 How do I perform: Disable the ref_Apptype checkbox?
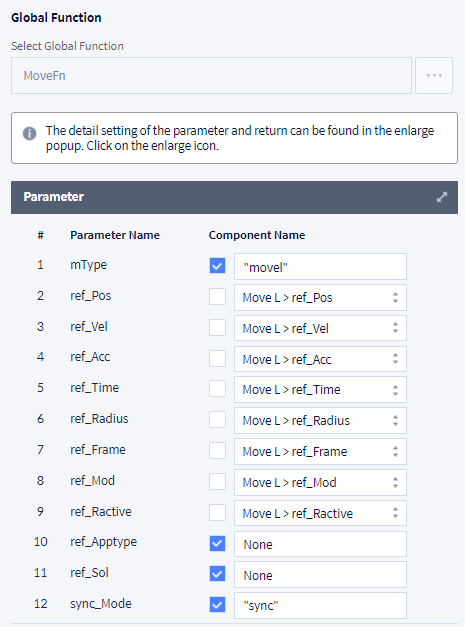[x=218, y=543]
